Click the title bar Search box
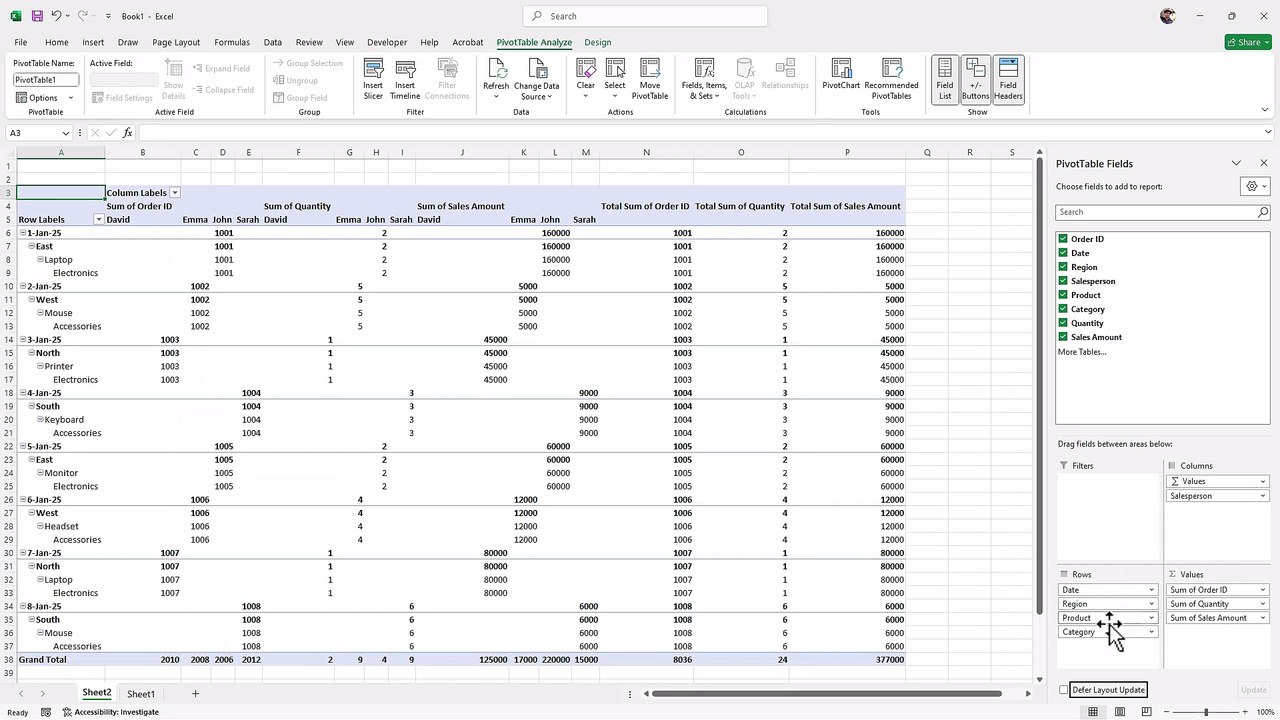 pyautogui.click(x=645, y=16)
